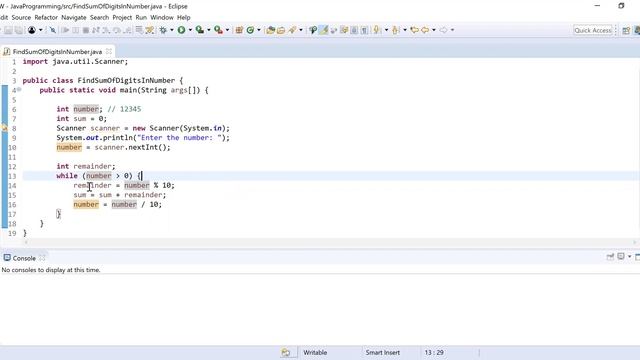Open the Back navigation history dropdown

pyautogui.click(x=434, y=30)
